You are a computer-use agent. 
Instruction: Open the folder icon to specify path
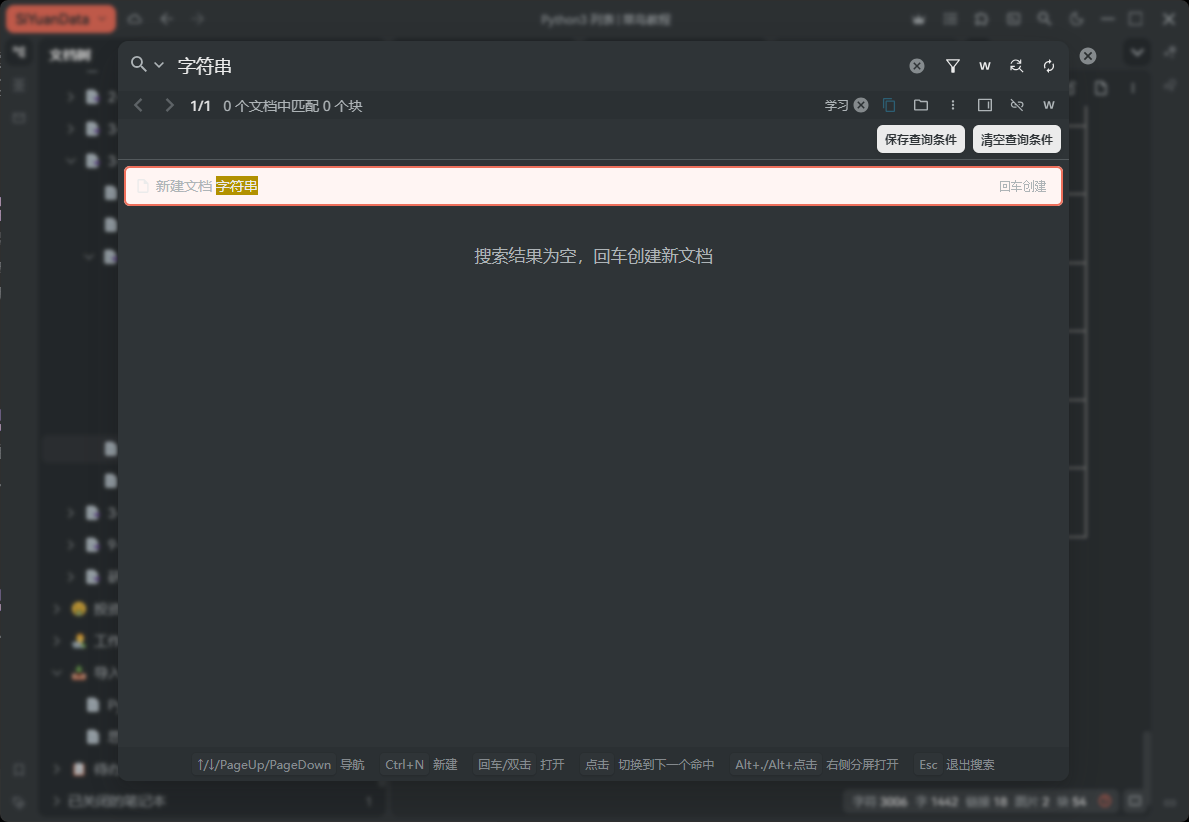[921, 105]
